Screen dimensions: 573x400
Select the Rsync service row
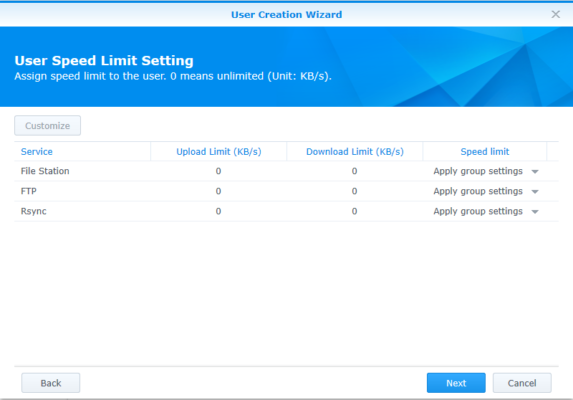(286, 211)
